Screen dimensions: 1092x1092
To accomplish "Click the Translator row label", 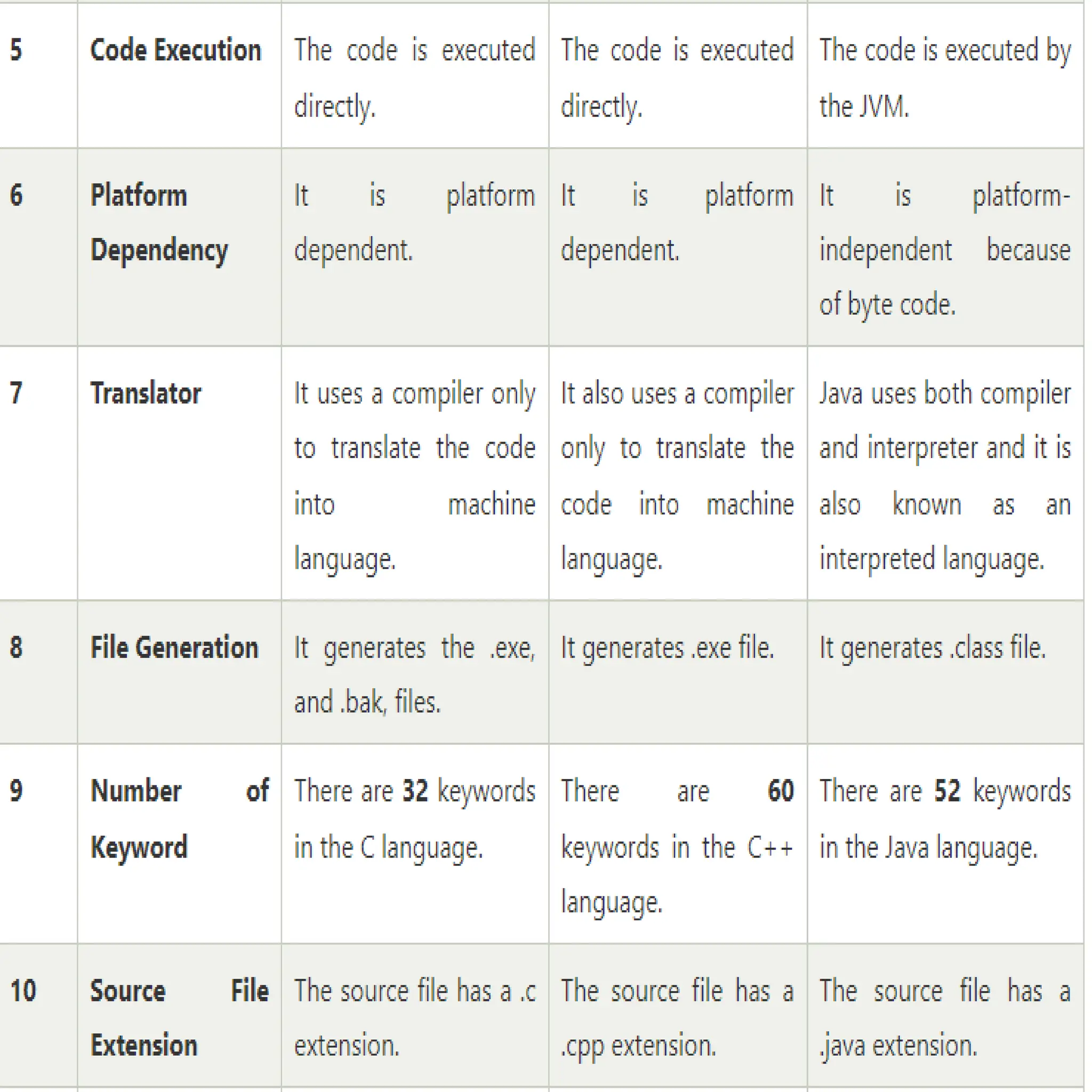I will (x=146, y=394).
